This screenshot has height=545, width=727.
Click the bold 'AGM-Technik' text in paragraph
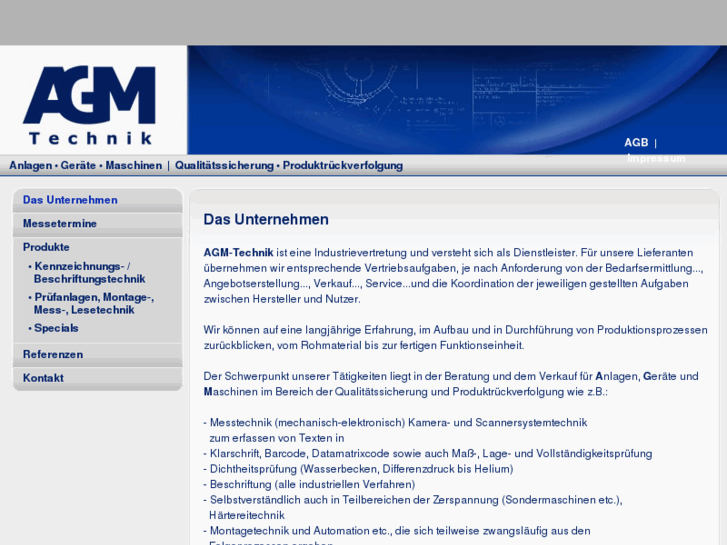238,253
